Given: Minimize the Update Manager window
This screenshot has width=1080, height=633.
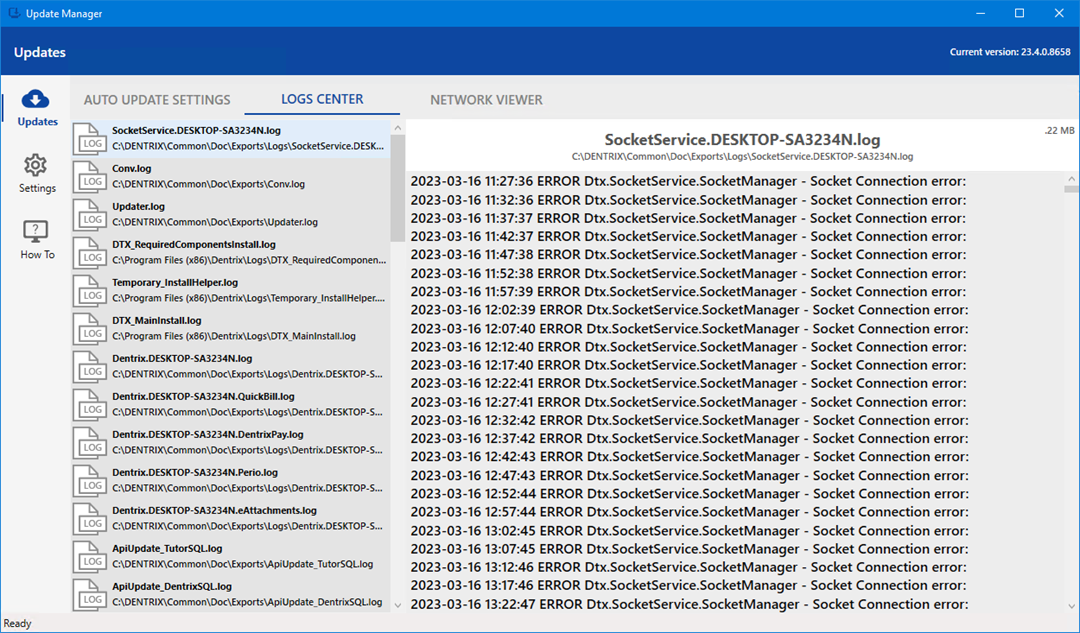Looking at the screenshot, I should pos(980,13).
